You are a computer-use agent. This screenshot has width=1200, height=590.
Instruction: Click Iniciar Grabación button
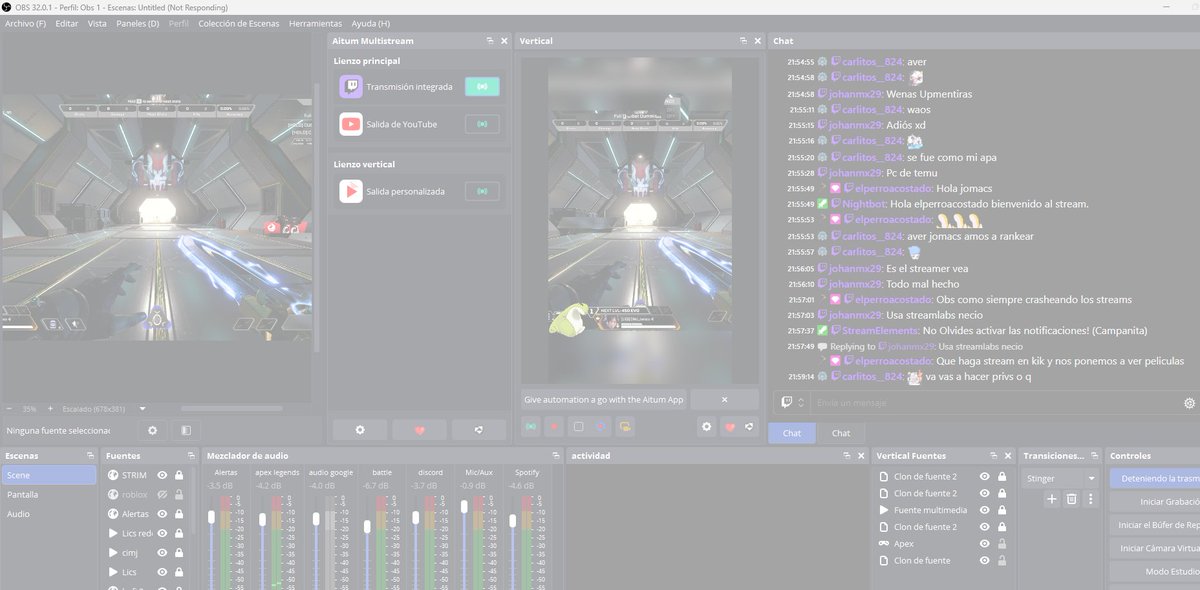point(1155,502)
